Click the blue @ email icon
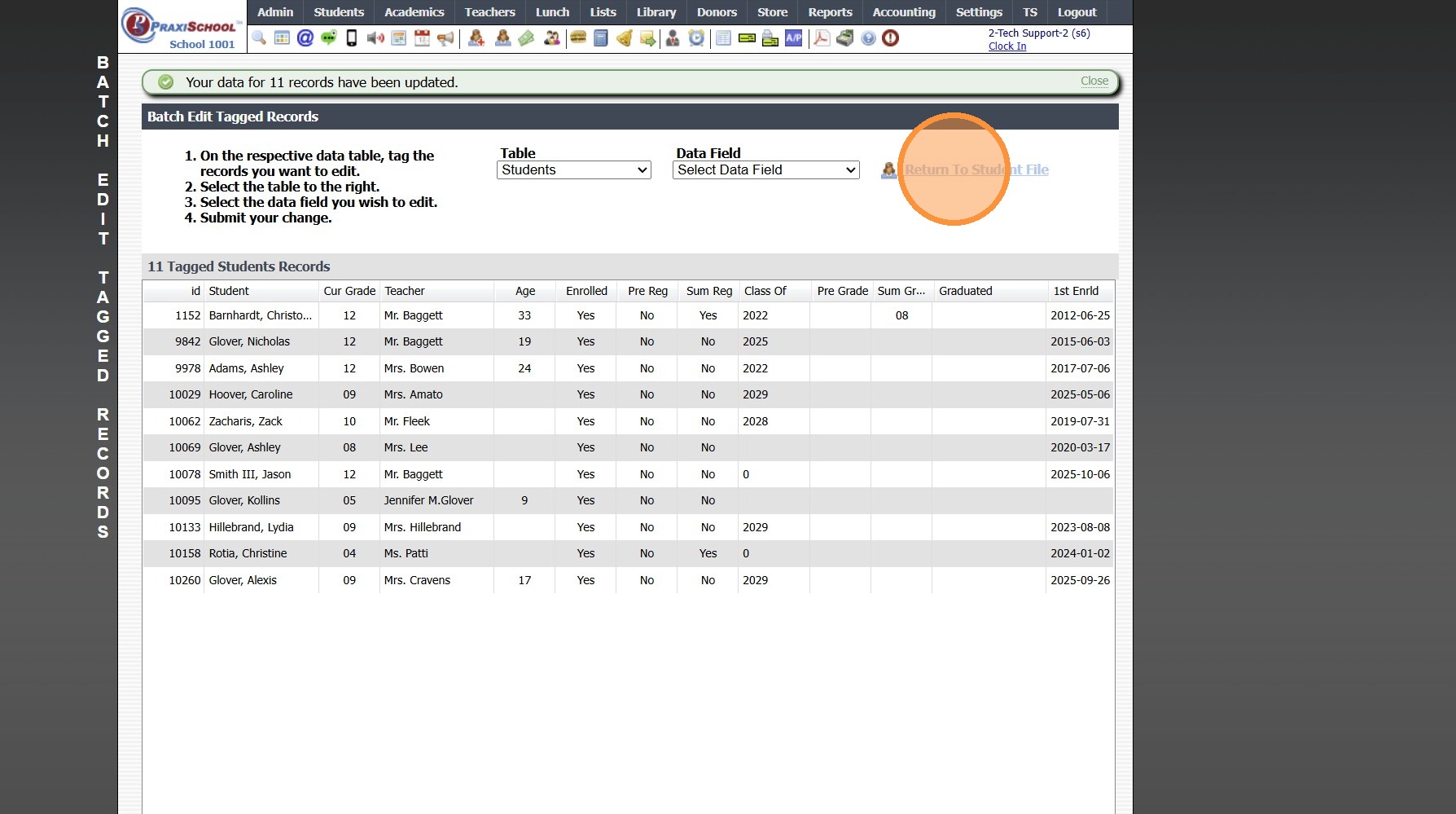The width and height of the screenshot is (1456, 814). tap(305, 38)
